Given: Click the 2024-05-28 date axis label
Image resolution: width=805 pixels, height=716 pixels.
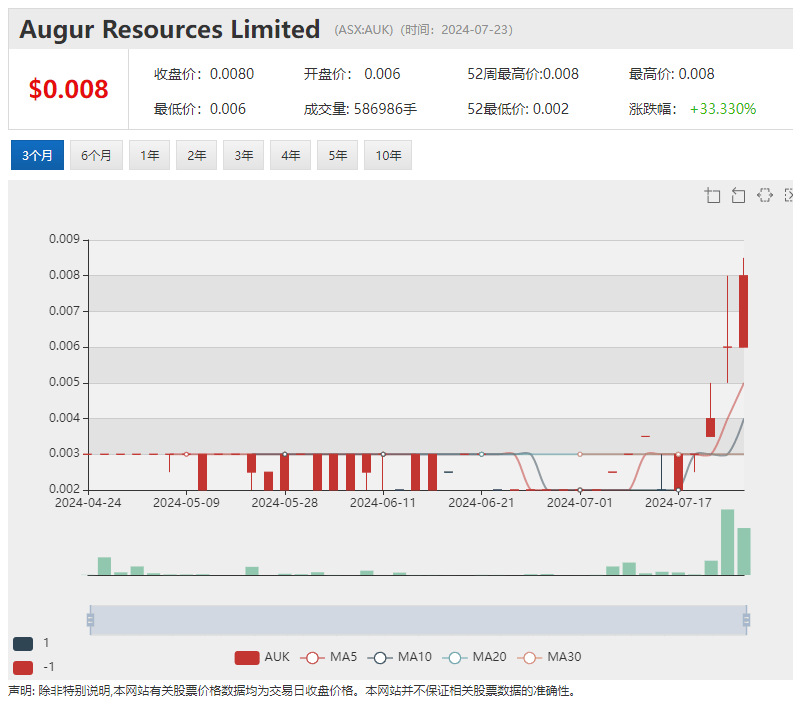Looking at the screenshot, I should [284, 503].
